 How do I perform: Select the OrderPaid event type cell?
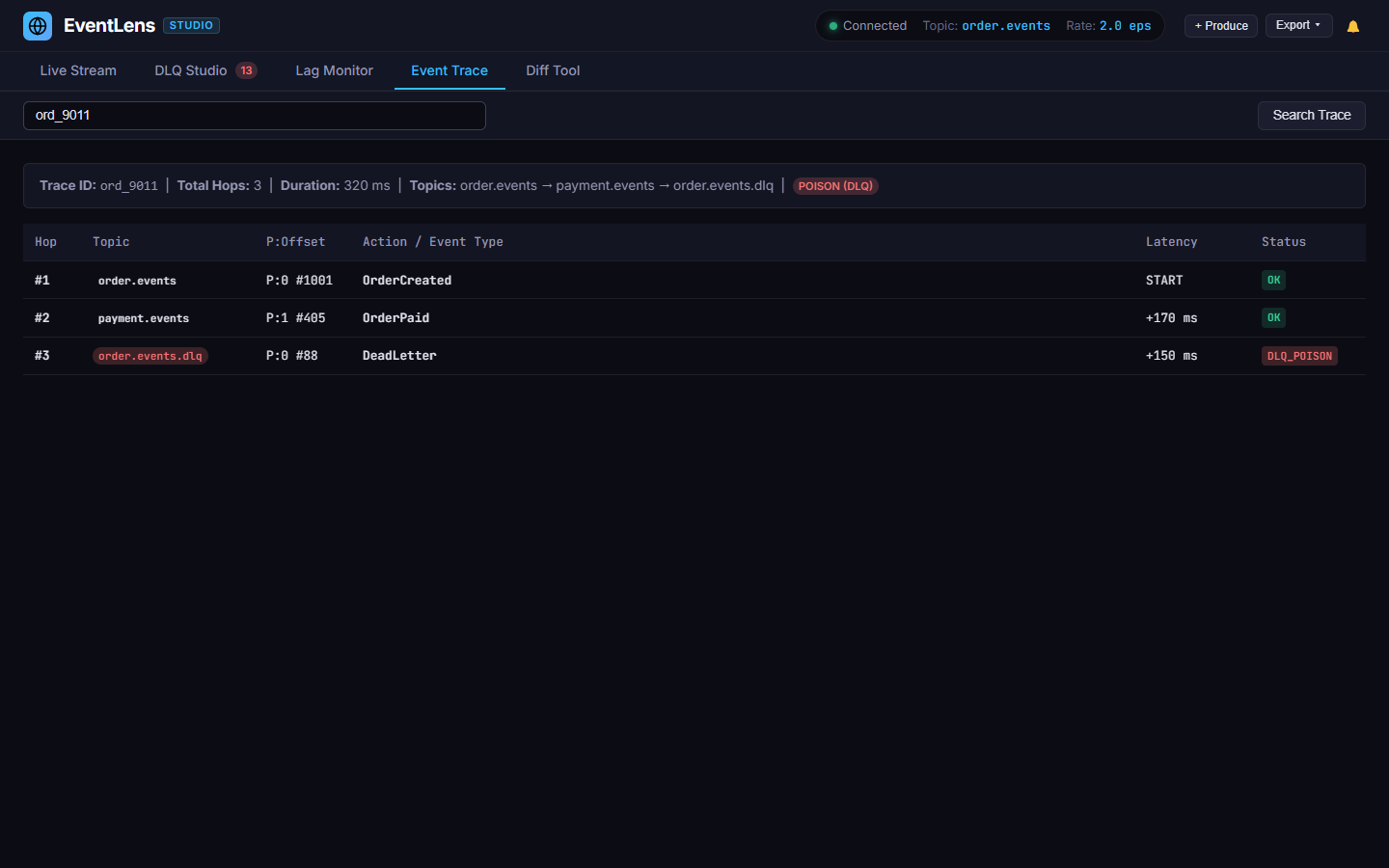pyautogui.click(x=395, y=317)
